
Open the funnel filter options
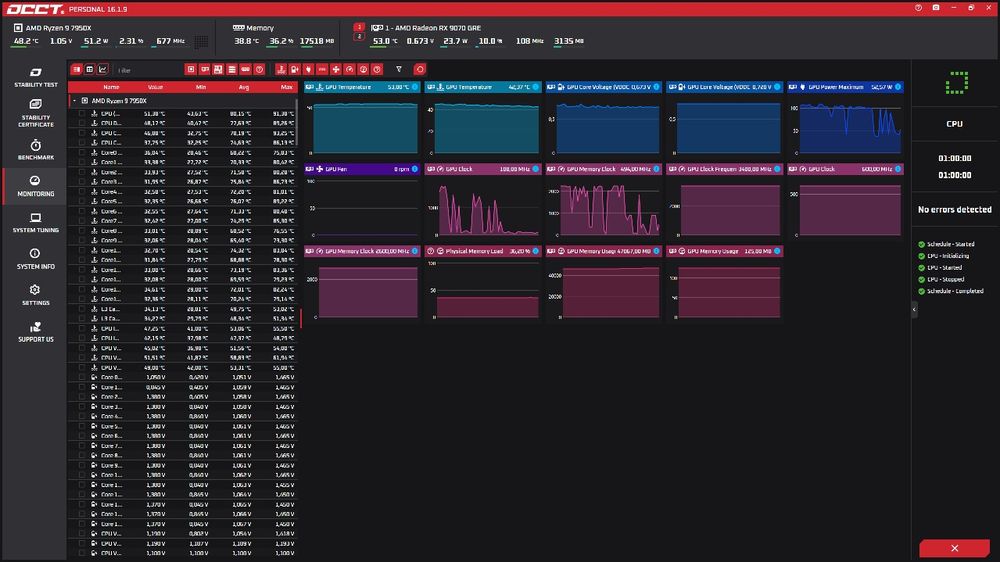click(399, 70)
